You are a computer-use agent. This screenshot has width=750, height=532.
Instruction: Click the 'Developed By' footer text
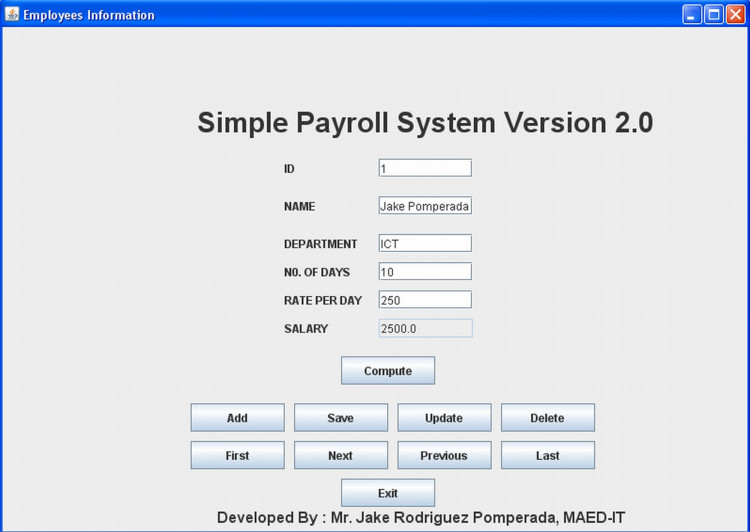[421, 518]
